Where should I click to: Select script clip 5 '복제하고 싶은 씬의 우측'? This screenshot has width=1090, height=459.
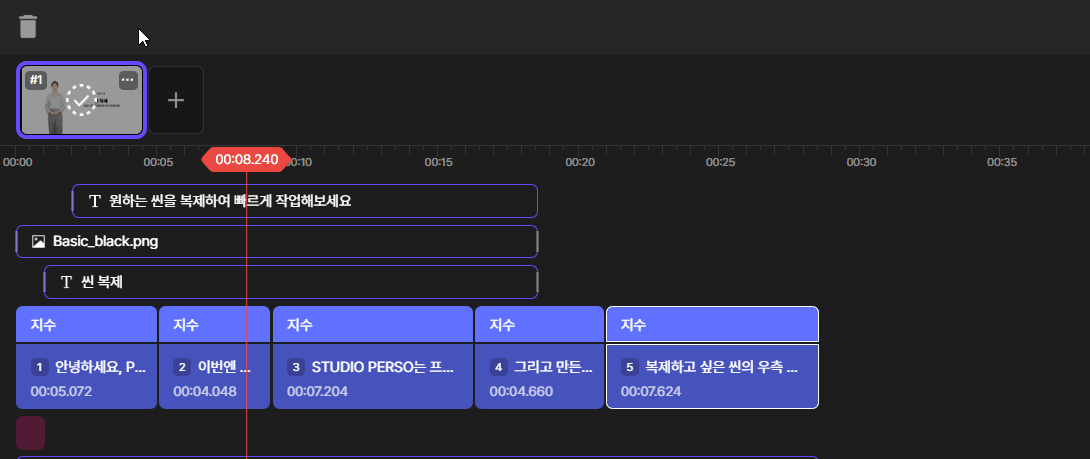click(x=712, y=377)
